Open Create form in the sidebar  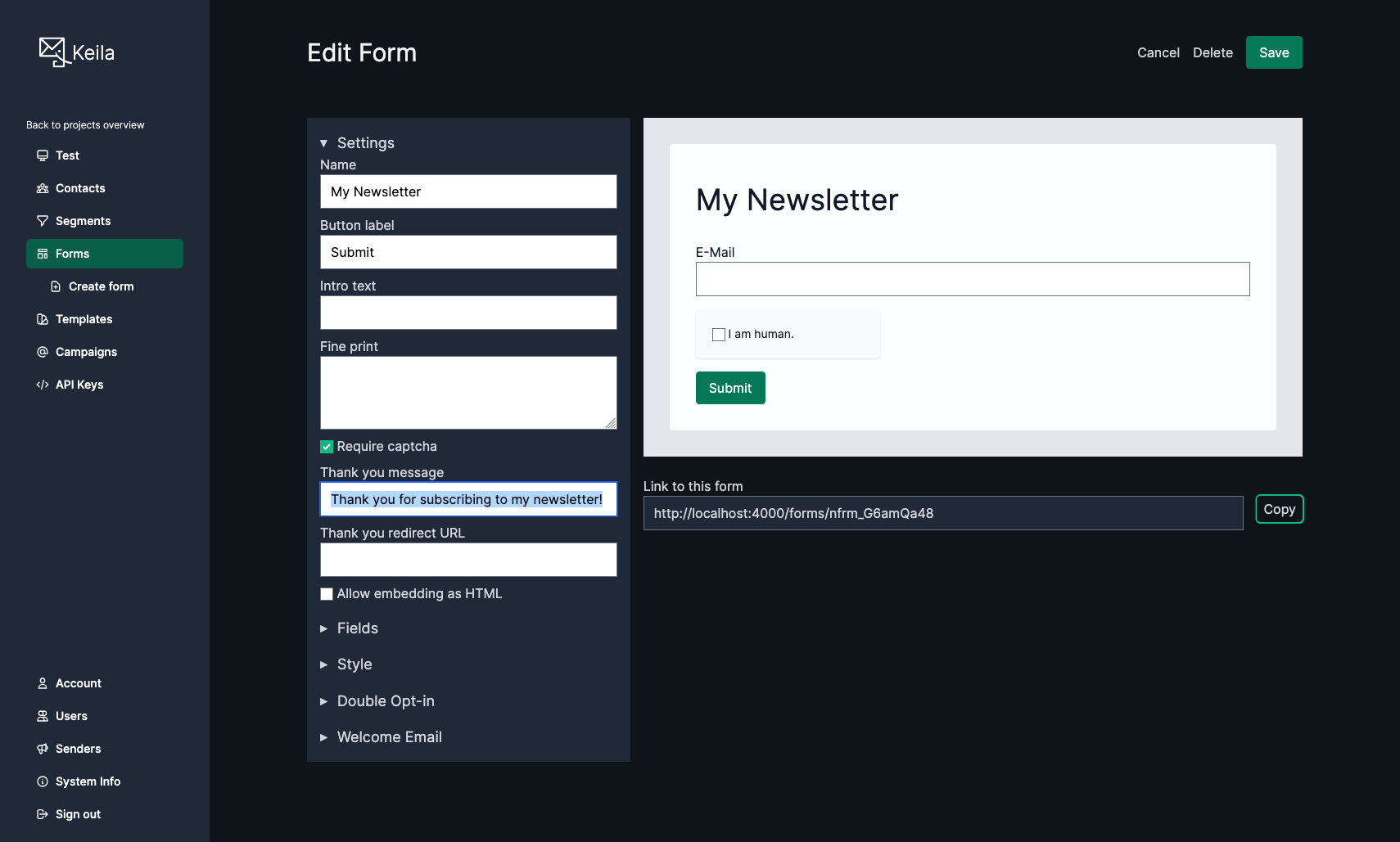[101, 286]
